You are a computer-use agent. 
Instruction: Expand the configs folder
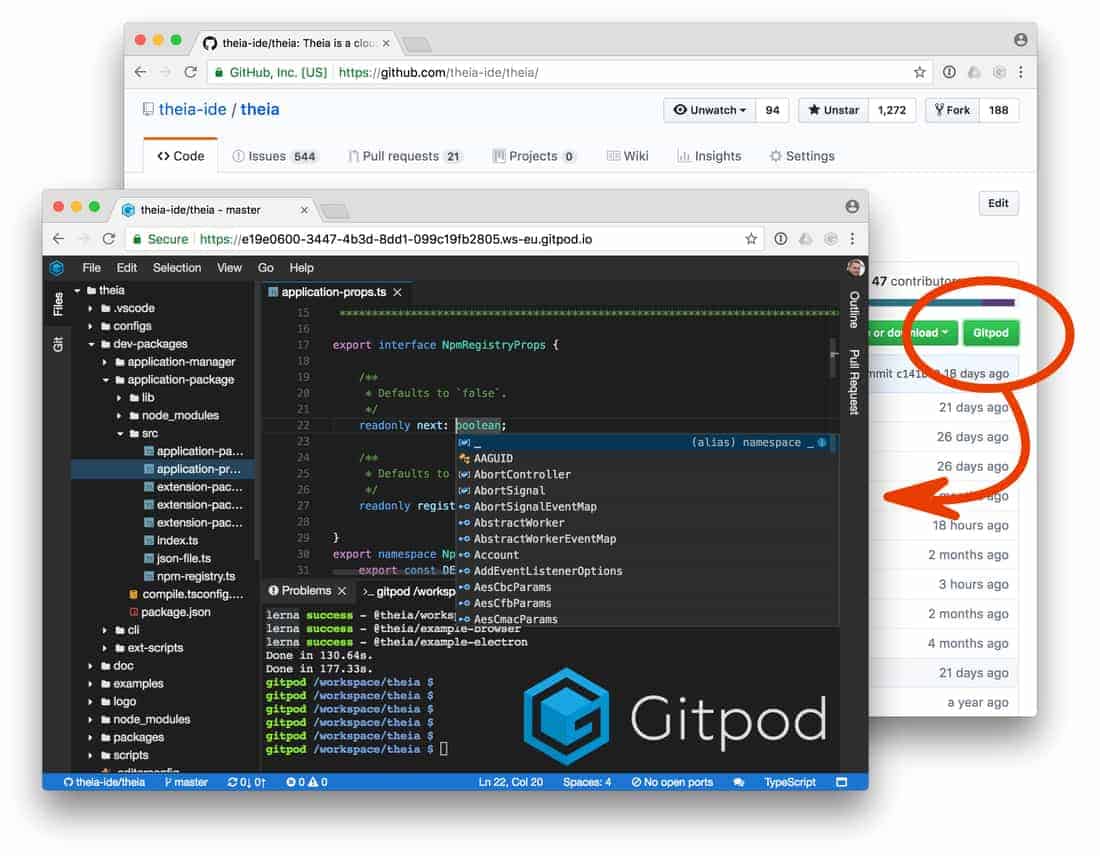tap(90, 326)
